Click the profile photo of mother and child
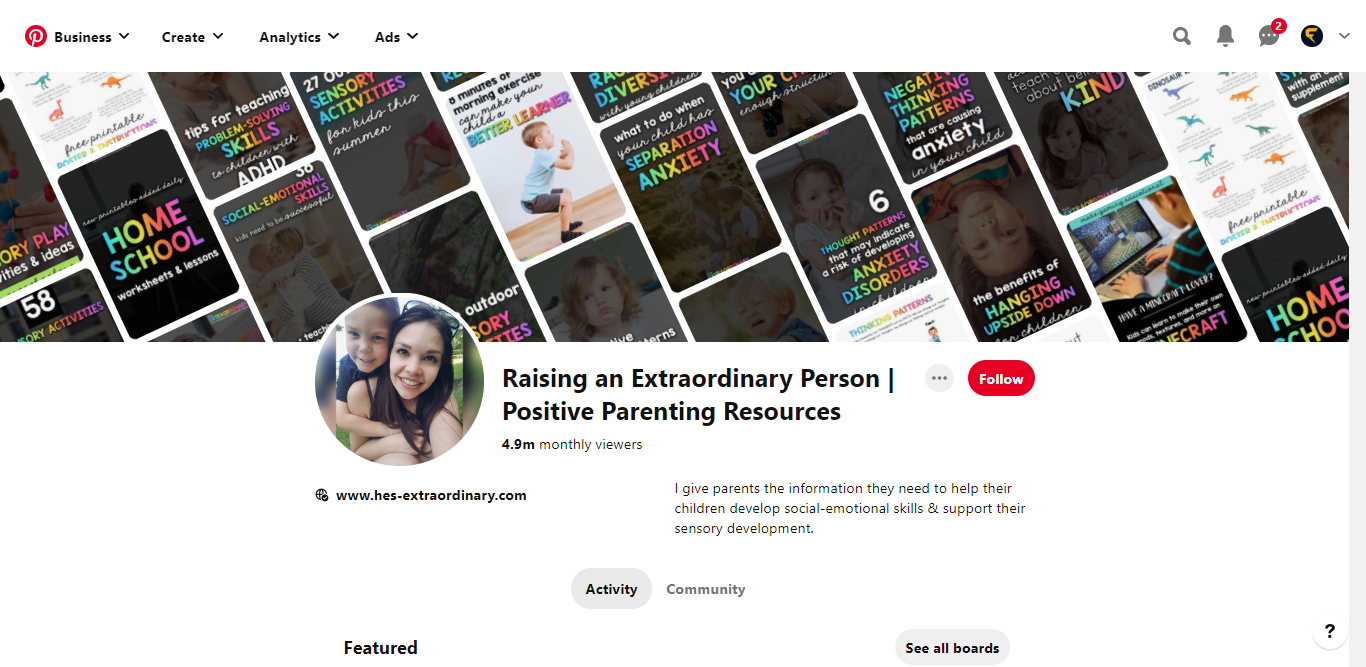The width and height of the screenshot is (1366, 667). coord(400,380)
